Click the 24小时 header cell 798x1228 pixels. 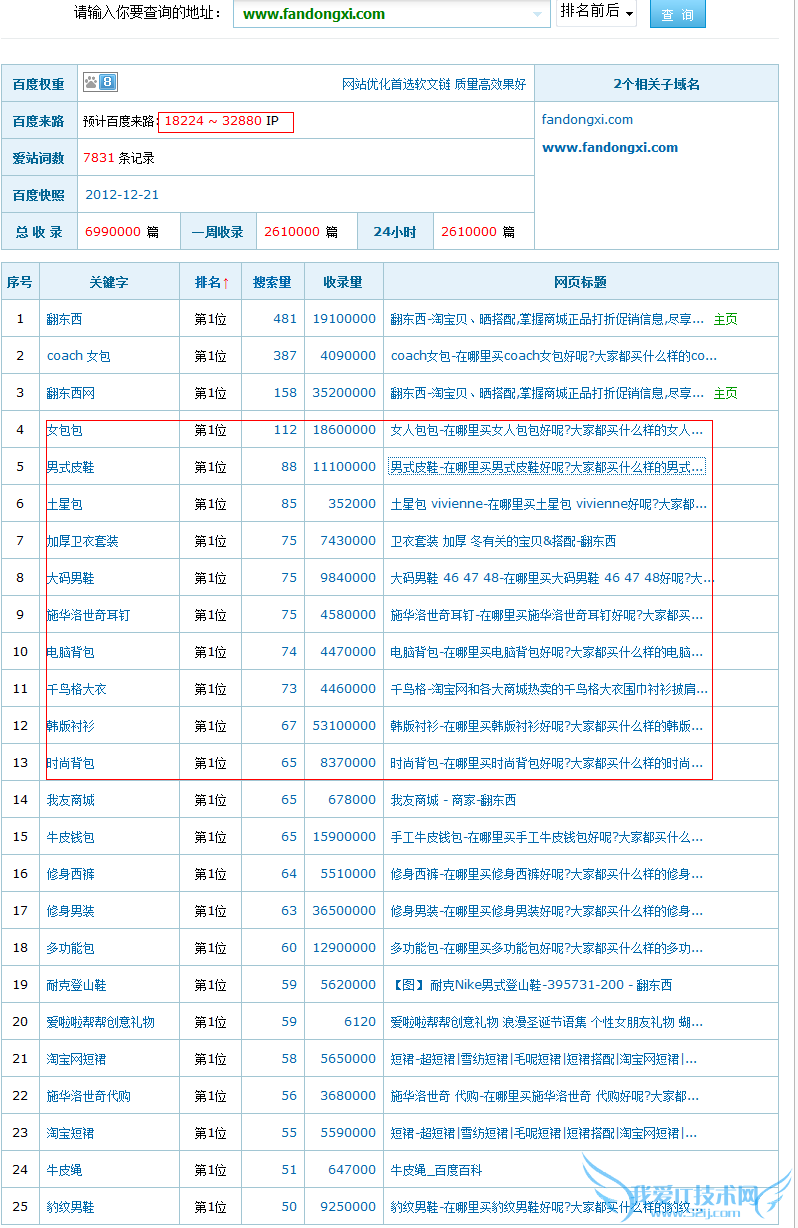[395, 232]
